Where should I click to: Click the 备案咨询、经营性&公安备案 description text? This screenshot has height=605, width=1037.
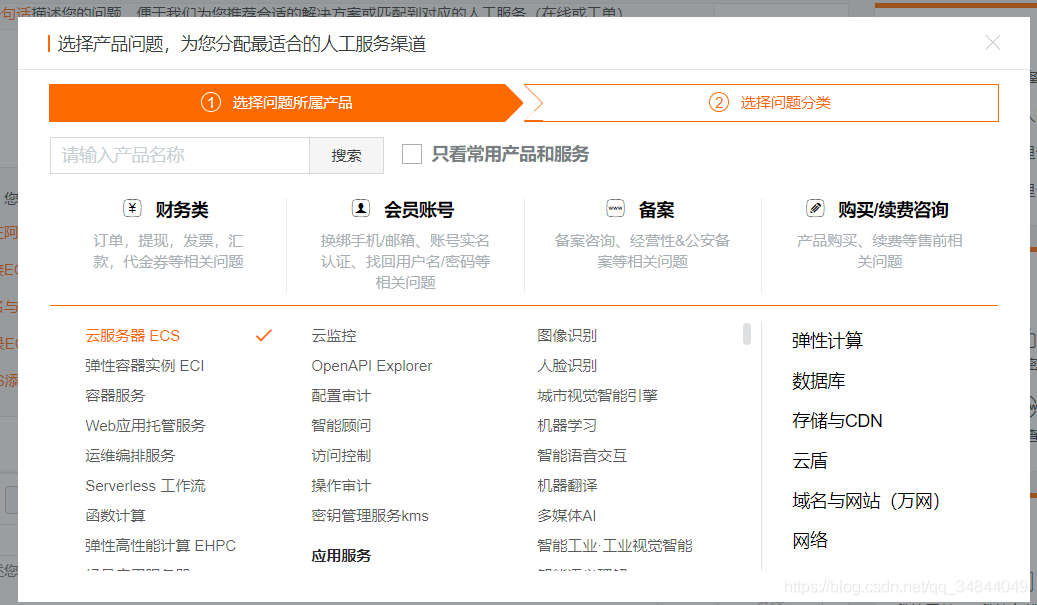(642, 251)
